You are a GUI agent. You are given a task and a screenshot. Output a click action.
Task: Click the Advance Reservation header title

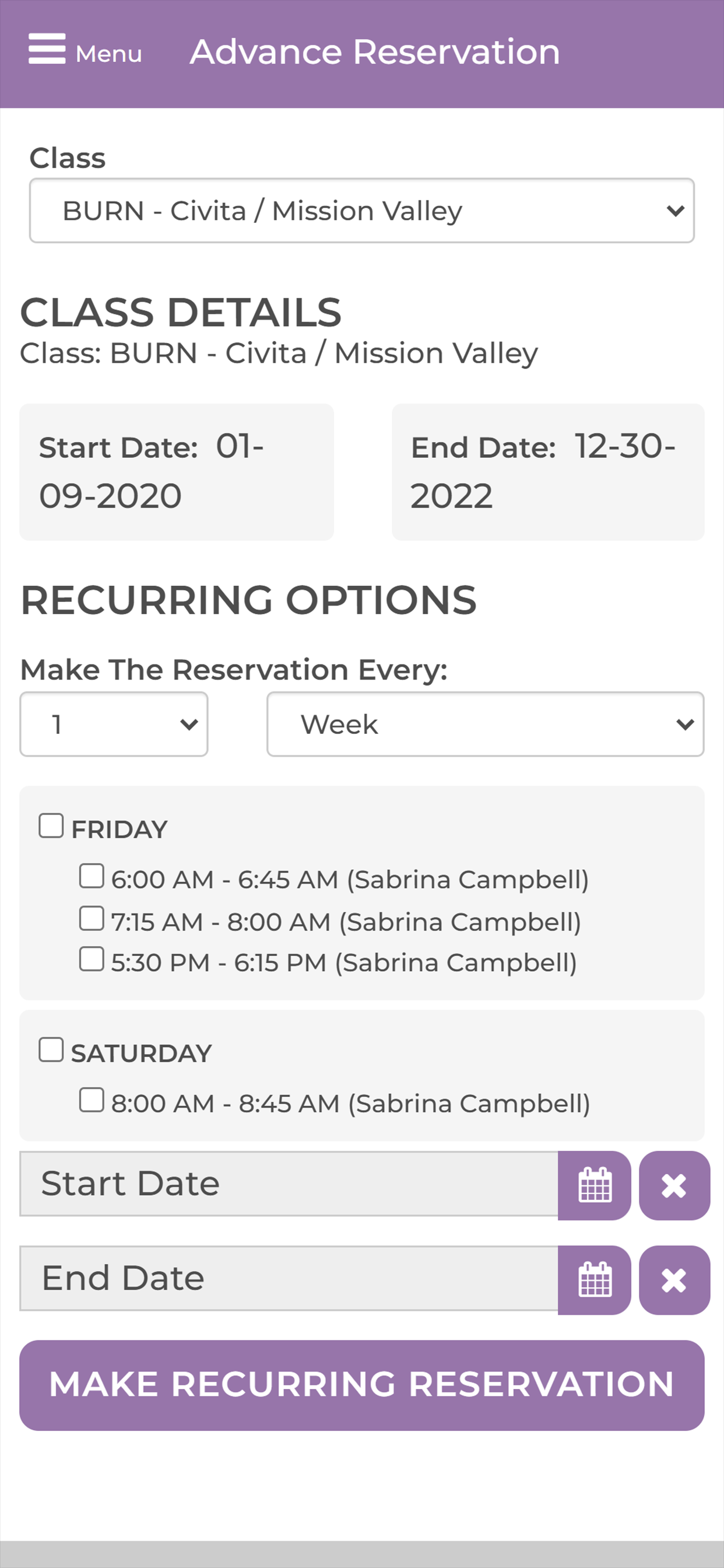(375, 52)
